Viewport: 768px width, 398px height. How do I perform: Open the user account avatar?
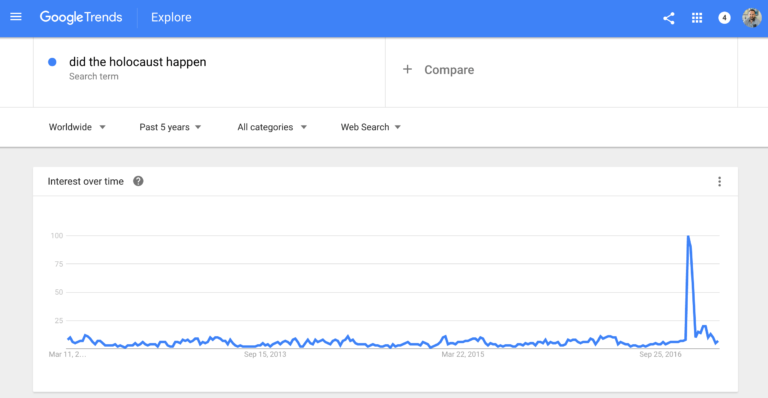(751, 18)
